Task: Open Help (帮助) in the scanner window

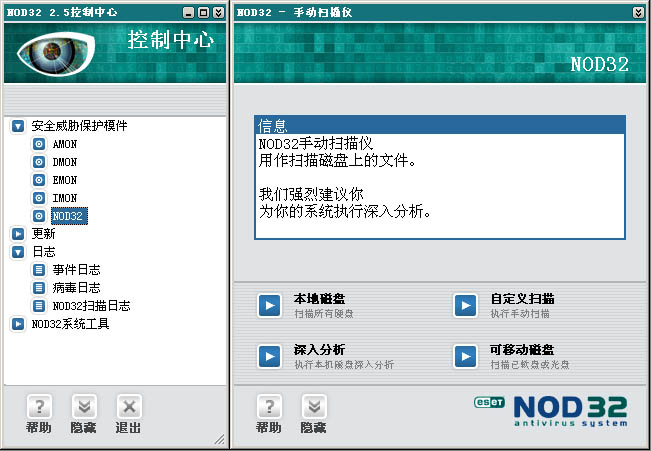Action: tap(268, 407)
